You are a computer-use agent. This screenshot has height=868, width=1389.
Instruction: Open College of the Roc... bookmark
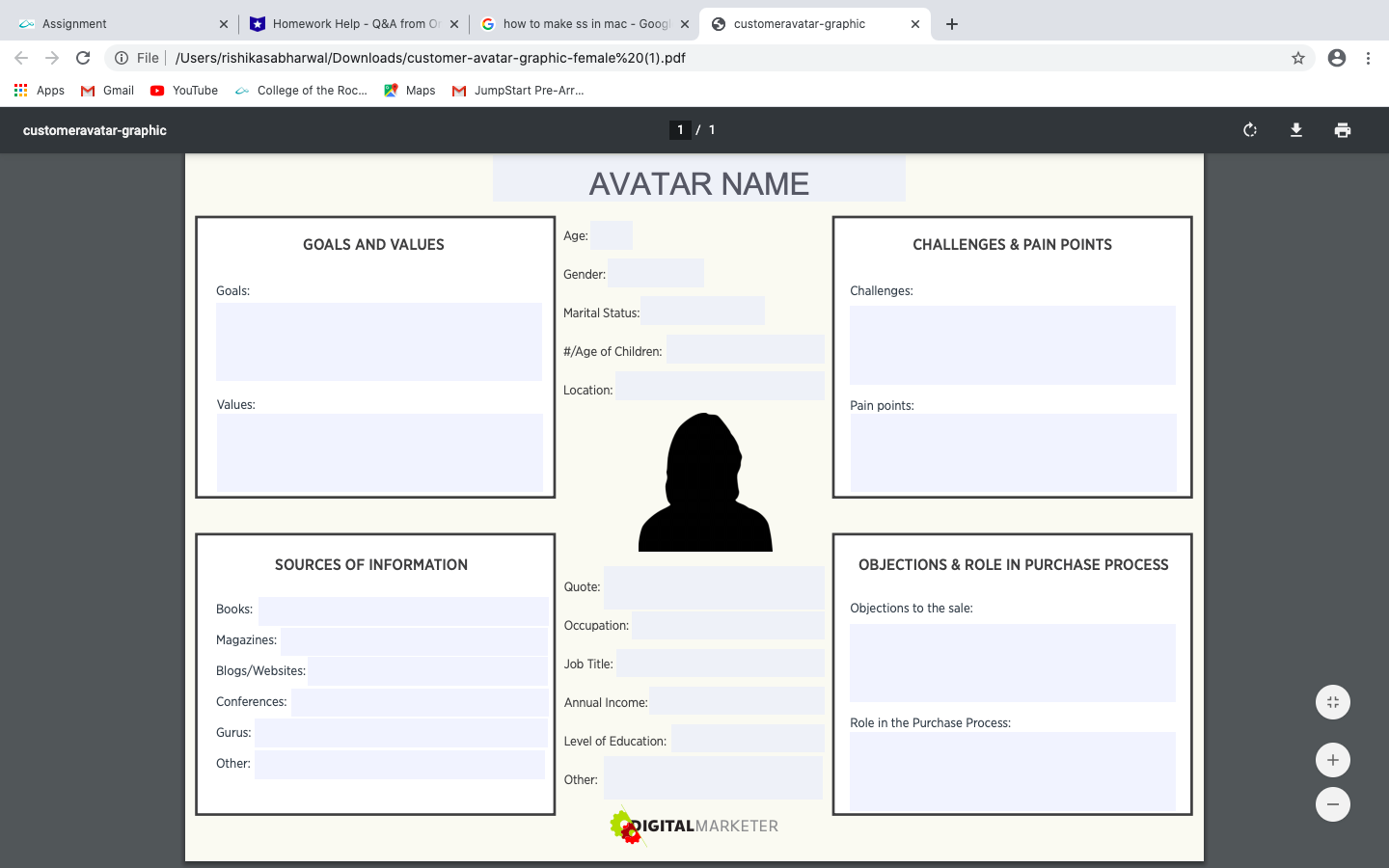301,91
